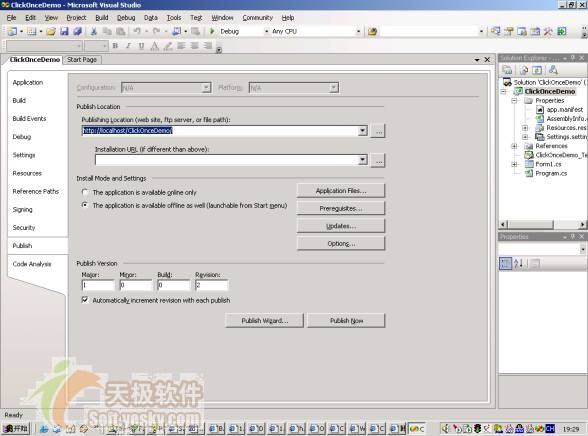Expand the References tree node
Screen dimensions: 588x436
[x=515, y=146]
